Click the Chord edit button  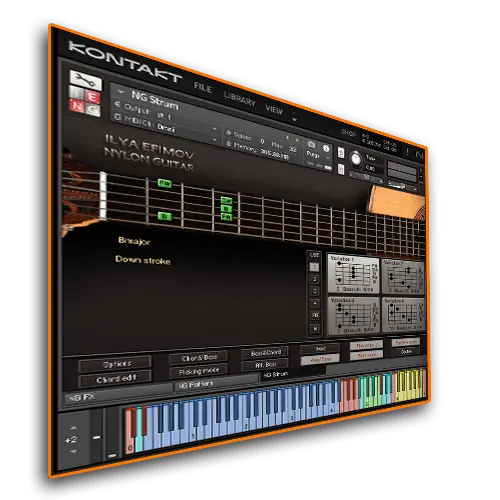116,379
